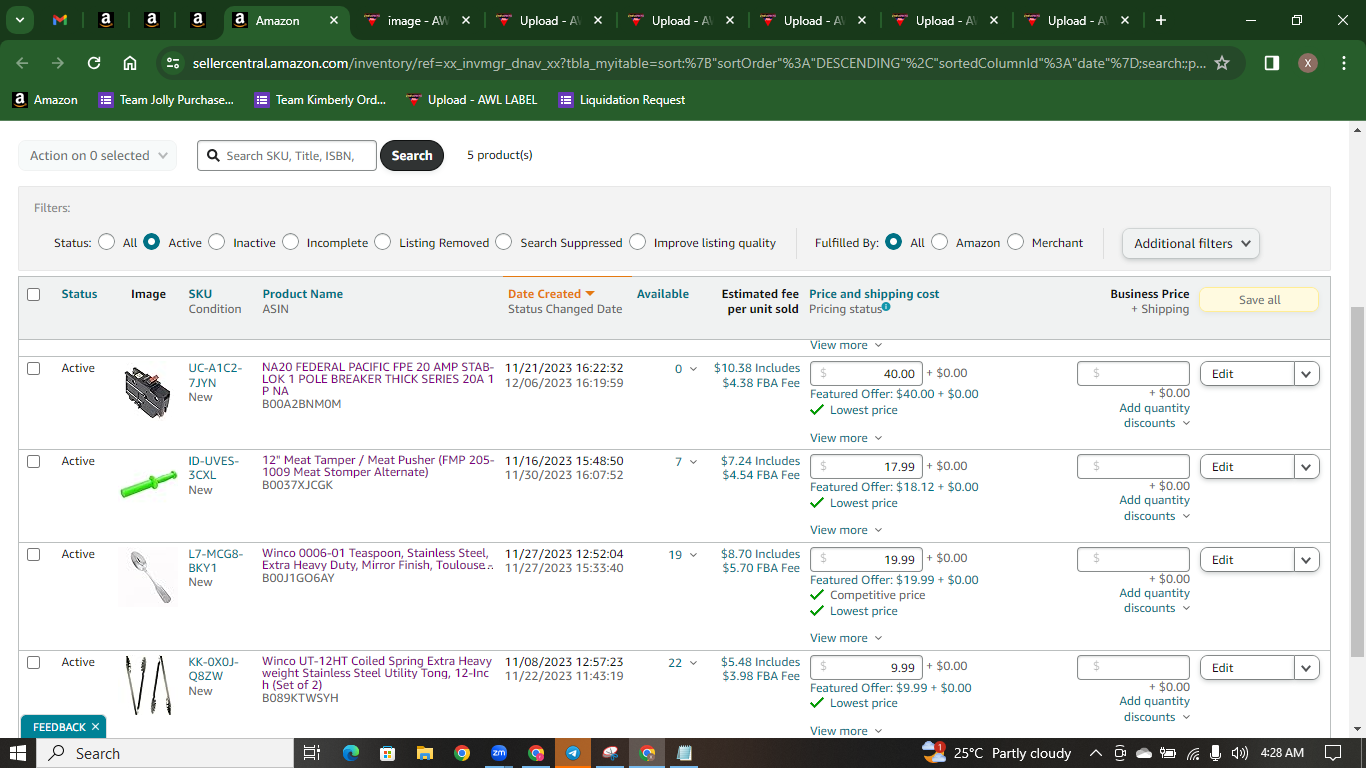Image resolution: width=1366 pixels, height=768 pixels.
Task: Select the Inactive status filter
Action: pos(217,242)
